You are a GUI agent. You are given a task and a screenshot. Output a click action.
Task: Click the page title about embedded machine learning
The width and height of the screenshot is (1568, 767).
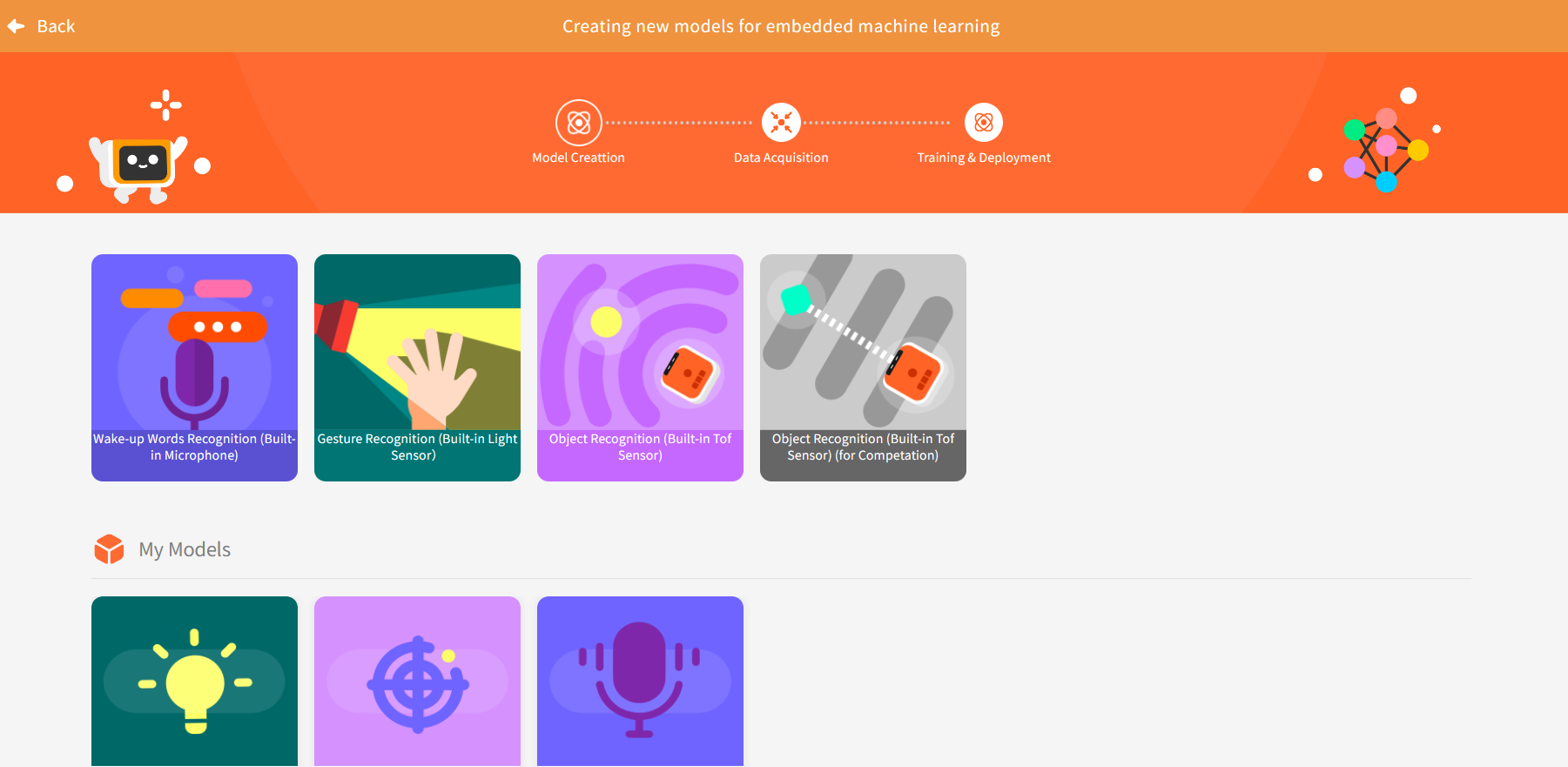click(x=781, y=26)
